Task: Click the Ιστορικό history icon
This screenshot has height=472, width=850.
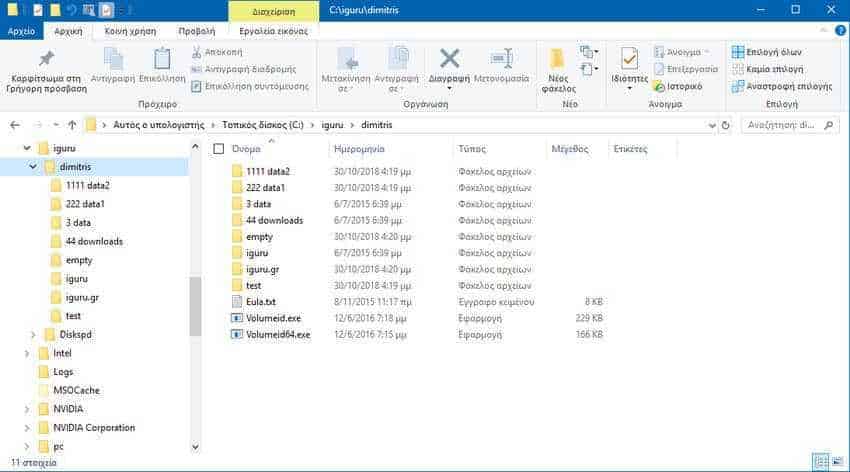Action: pos(659,86)
